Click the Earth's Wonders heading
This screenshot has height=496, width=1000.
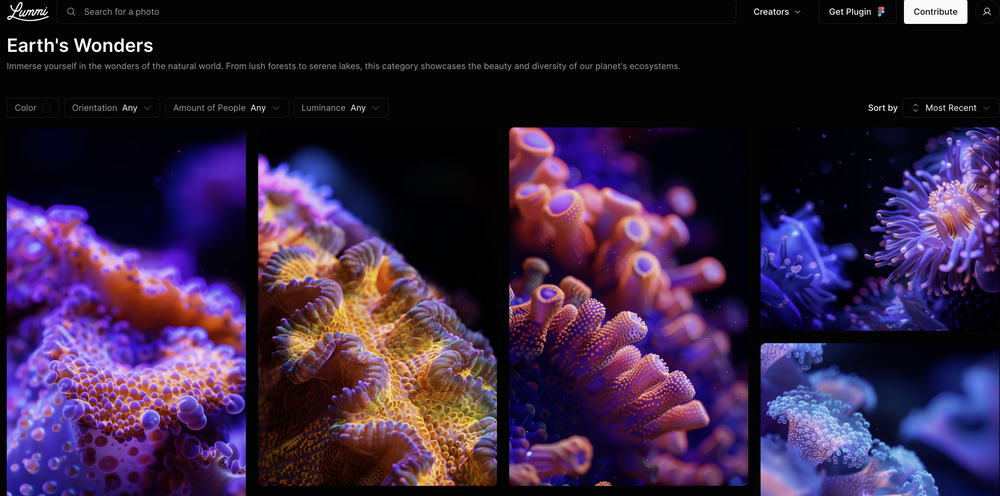[80, 45]
